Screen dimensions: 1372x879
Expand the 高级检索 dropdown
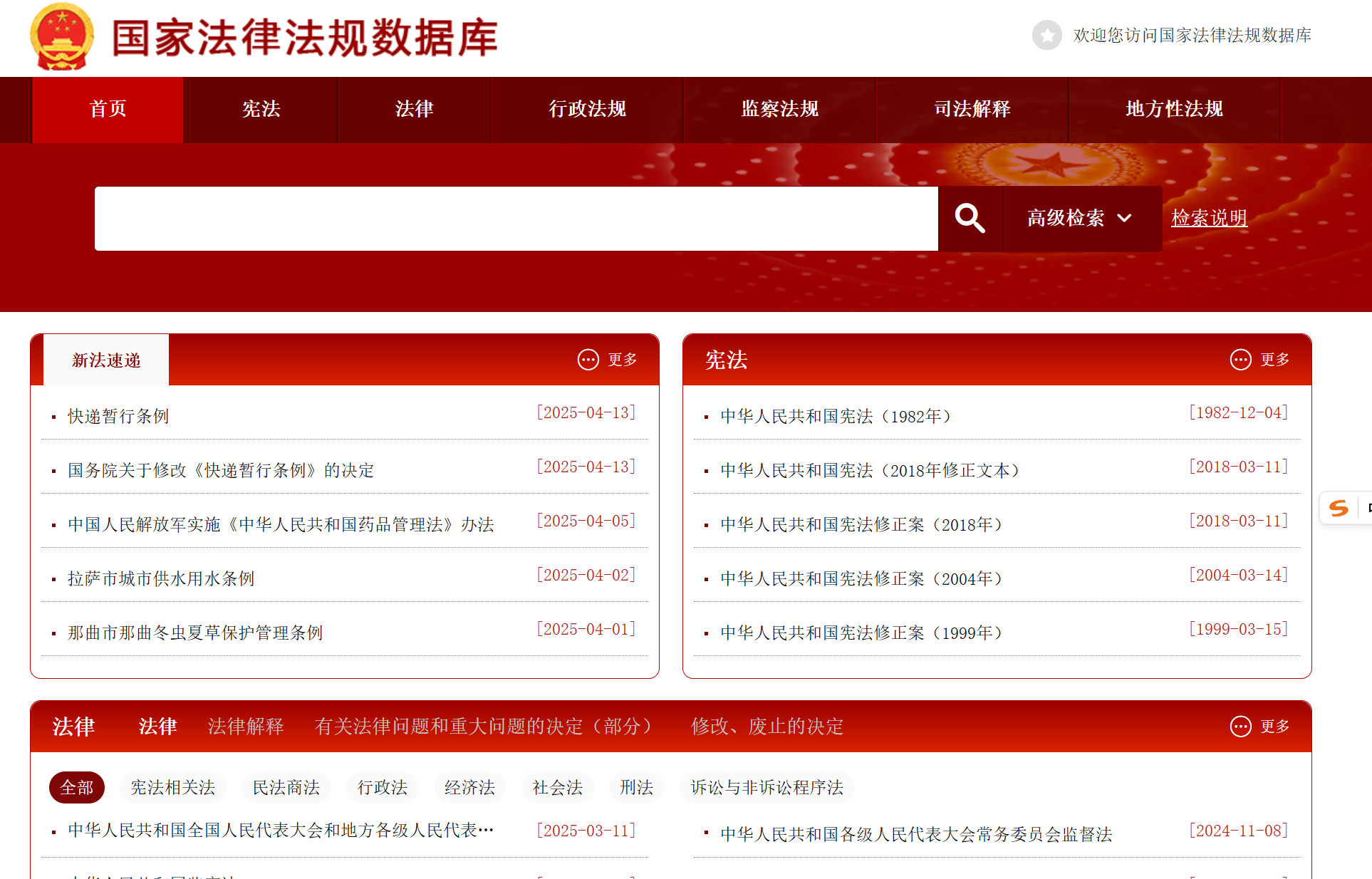[x=1066, y=218]
